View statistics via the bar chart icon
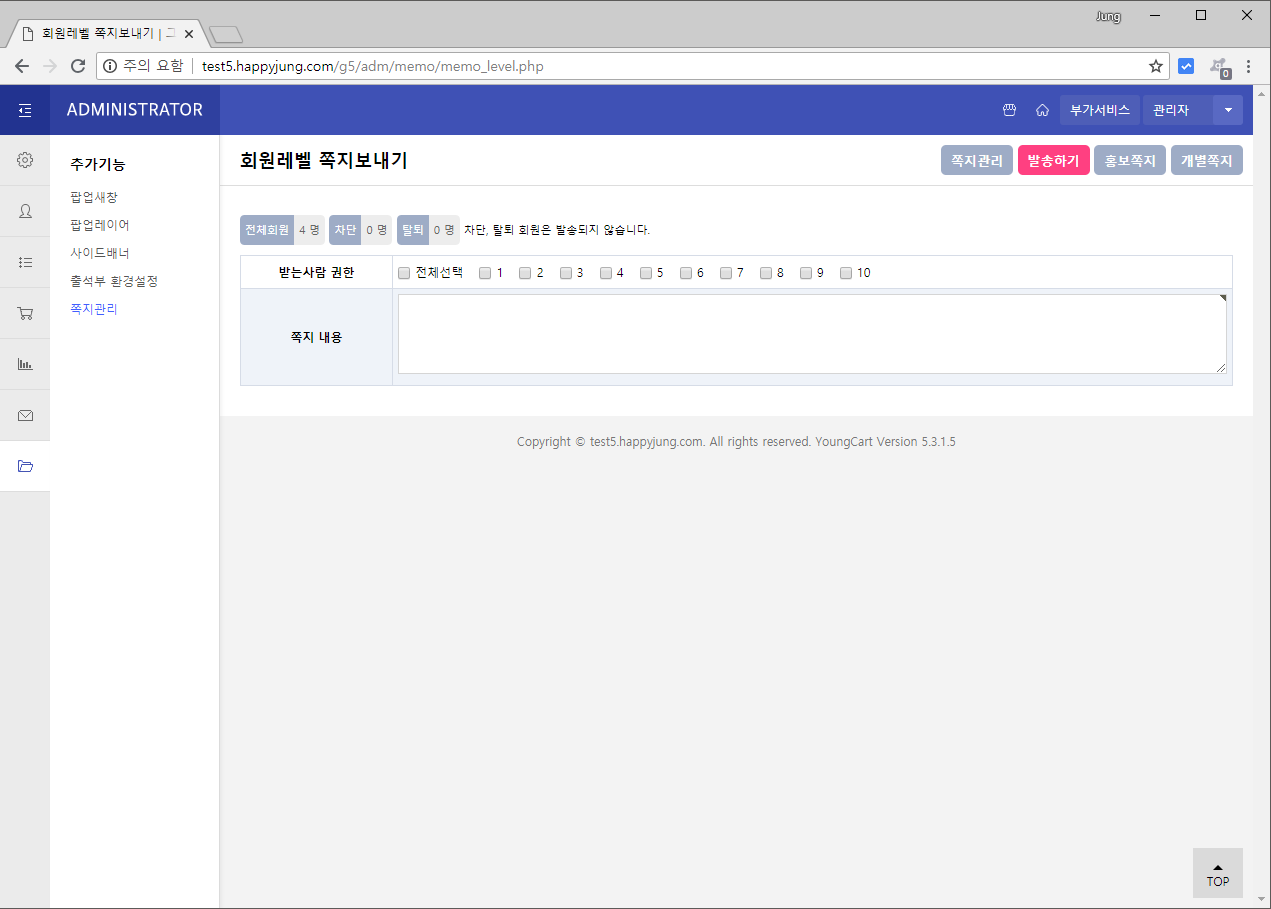Image resolution: width=1271 pixels, height=909 pixels. 24,364
